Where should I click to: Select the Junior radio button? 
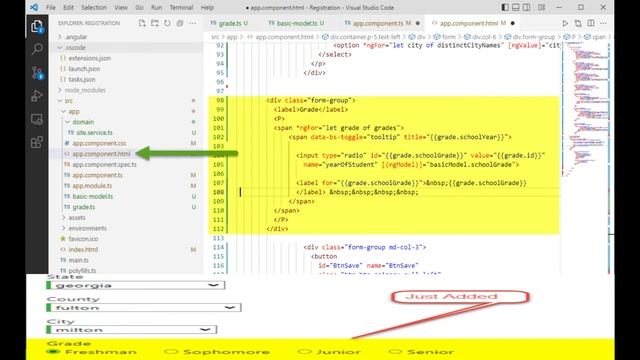[x=304, y=351]
